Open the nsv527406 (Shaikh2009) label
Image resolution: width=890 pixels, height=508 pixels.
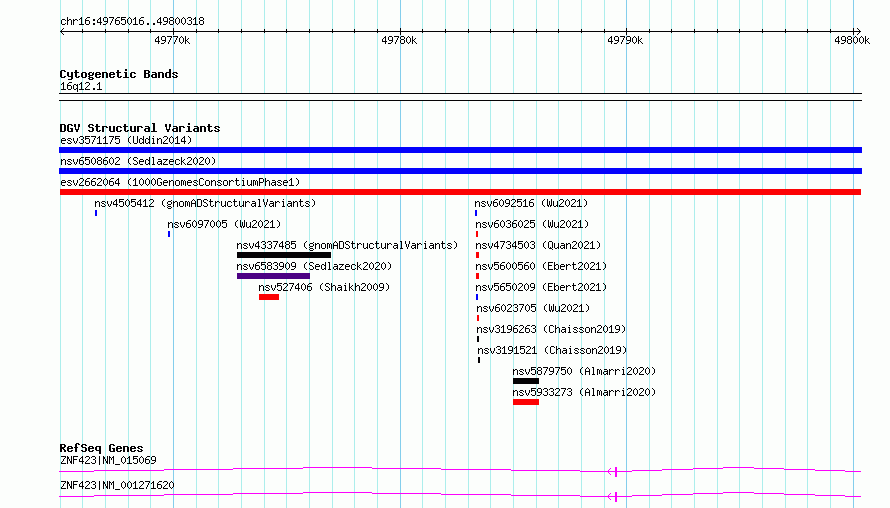324,287
